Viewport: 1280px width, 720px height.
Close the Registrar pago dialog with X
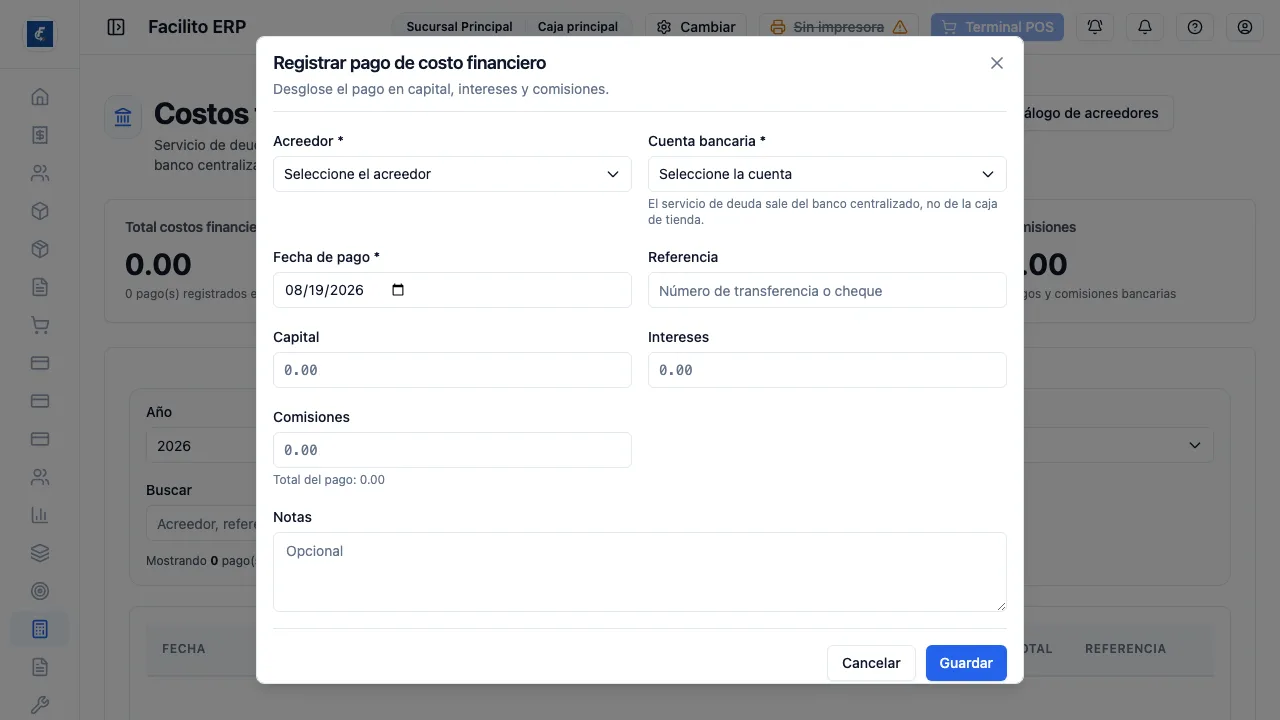[996, 63]
